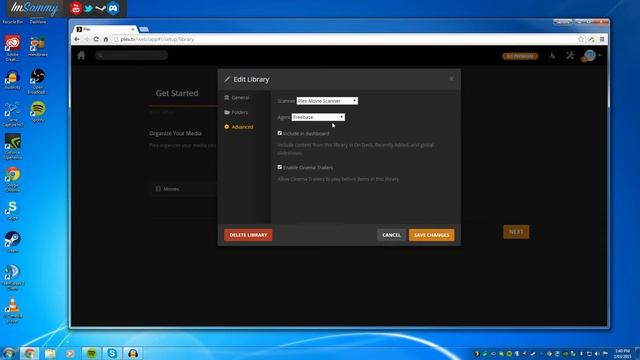Click the Chrome address bar URL
This screenshot has width=640, height=360.
tap(158, 39)
